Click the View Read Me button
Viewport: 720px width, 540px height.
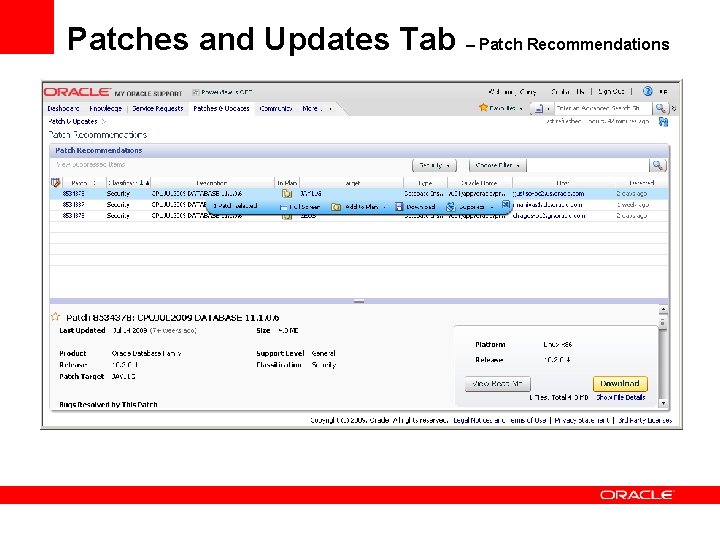(x=497, y=383)
